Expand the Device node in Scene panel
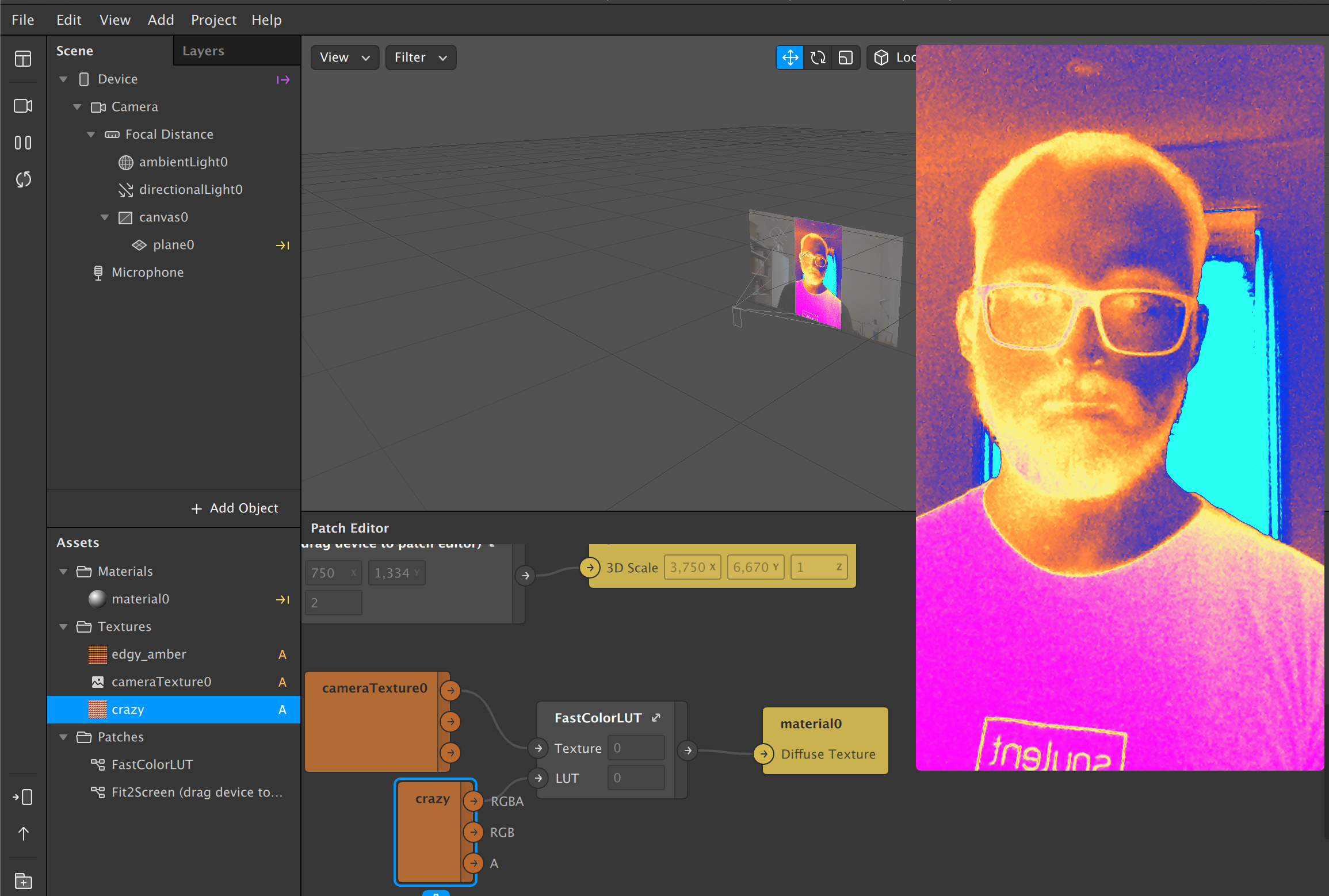 pos(62,77)
